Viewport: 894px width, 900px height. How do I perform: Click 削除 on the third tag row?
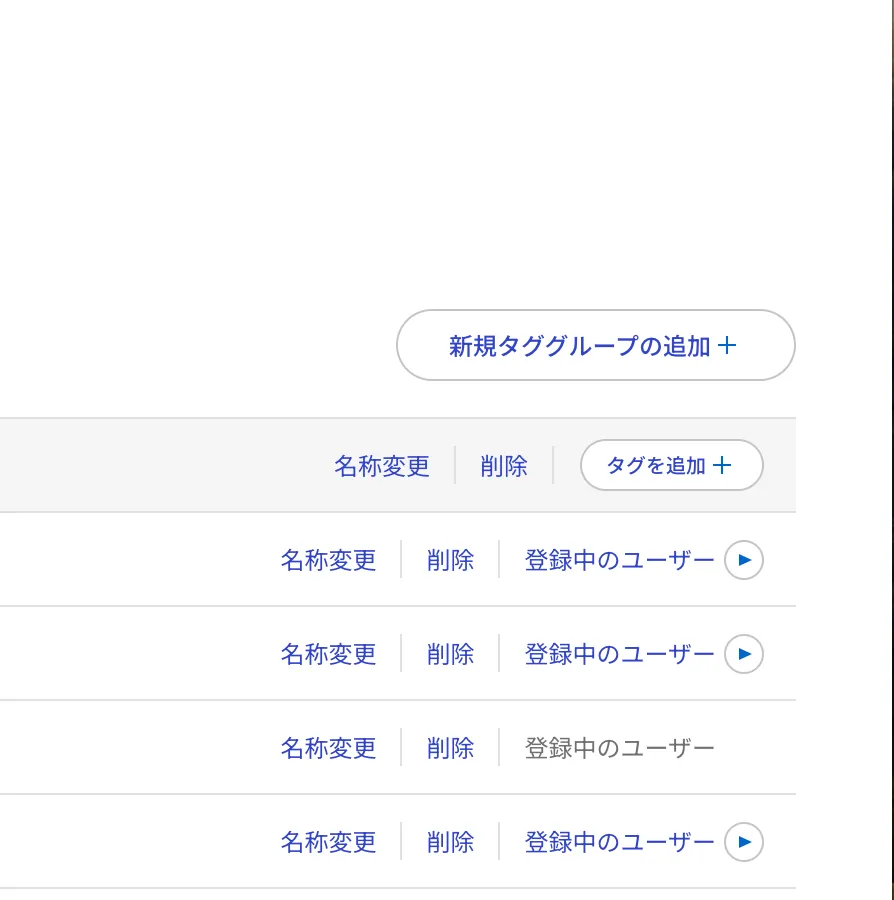point(450,748)
